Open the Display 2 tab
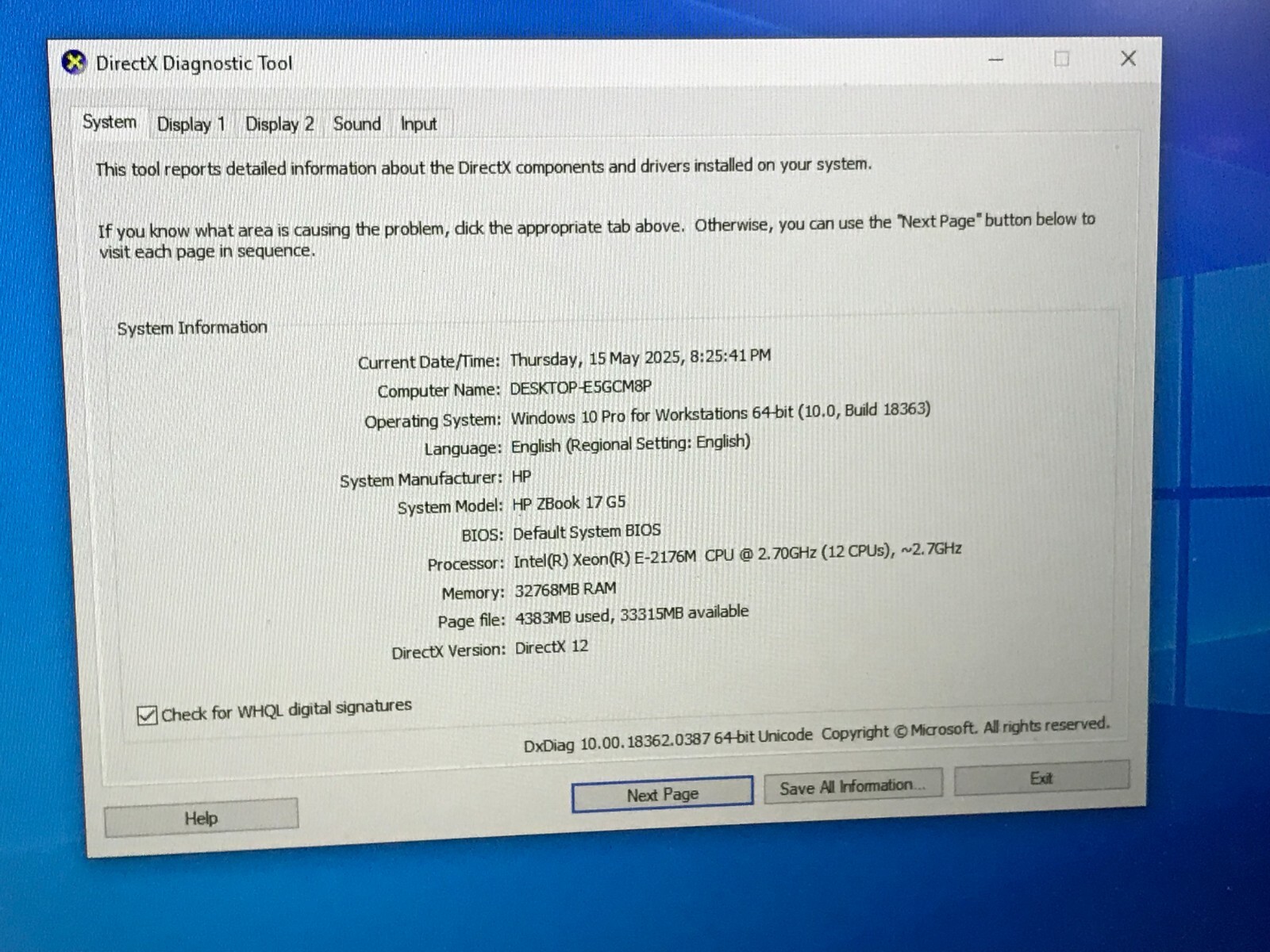This screenshot has width=1270, height=952. tap(279, 124)
